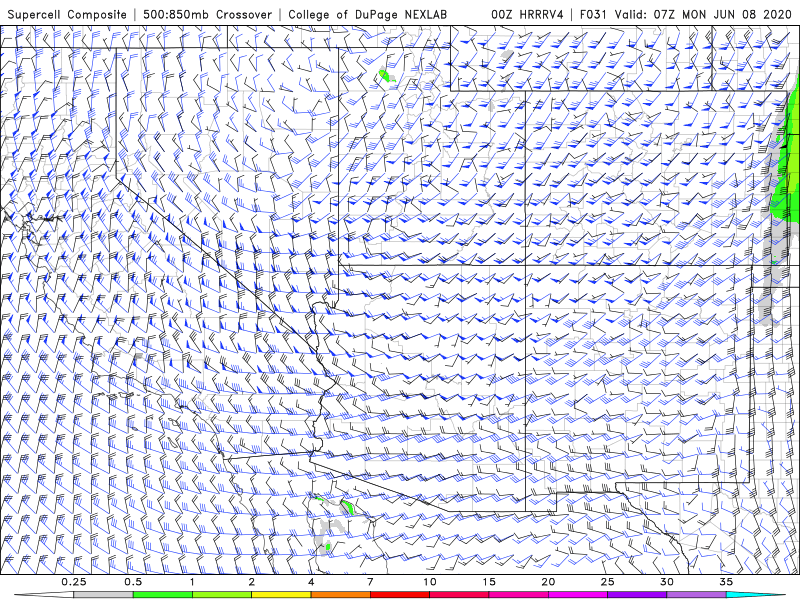Click the magenta 20–25 legend segment
The height and width of the screenshot is (600, 800).
(x=578, y=595)
